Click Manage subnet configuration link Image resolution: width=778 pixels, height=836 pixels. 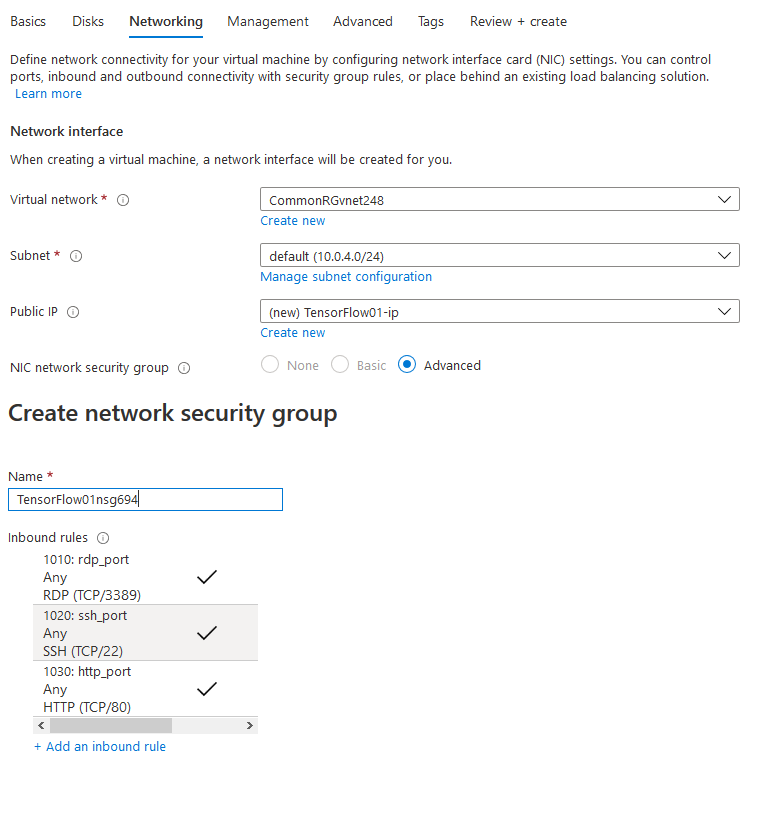(346, 277)
